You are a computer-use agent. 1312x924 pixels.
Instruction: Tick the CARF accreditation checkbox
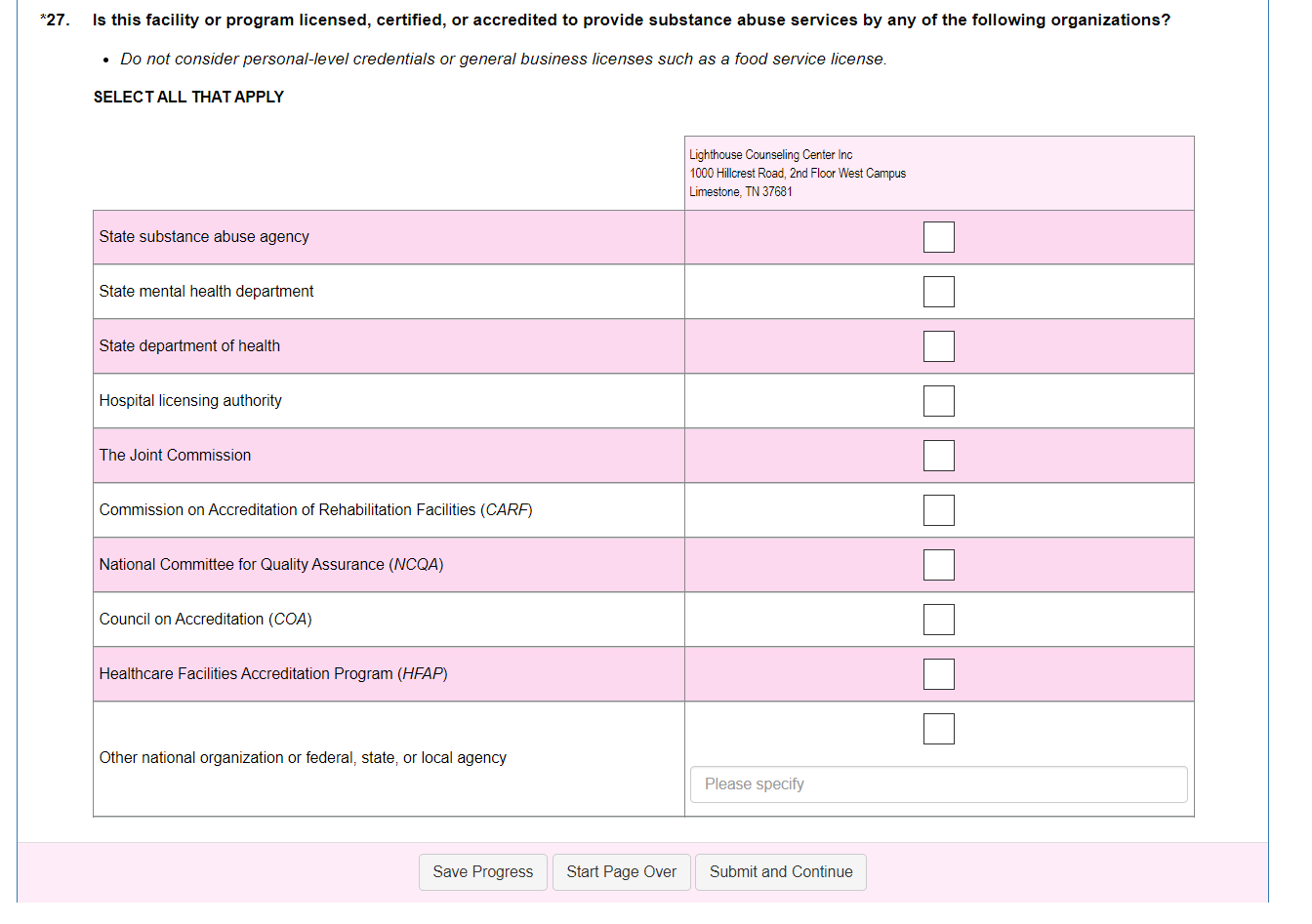(x=938, y=510)
